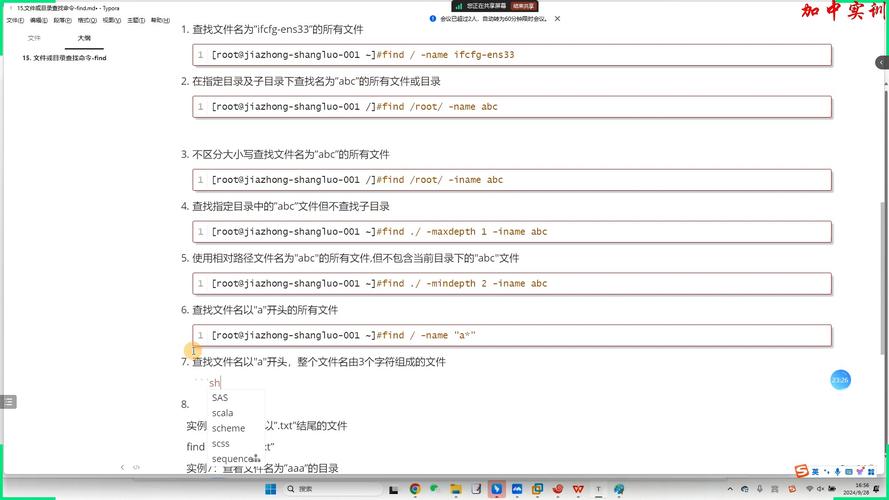The height and width of the screenshot is (500, 889).
Task: Click code block with '-mindepth 2 -iname abc'
Action: click(512, 283)
